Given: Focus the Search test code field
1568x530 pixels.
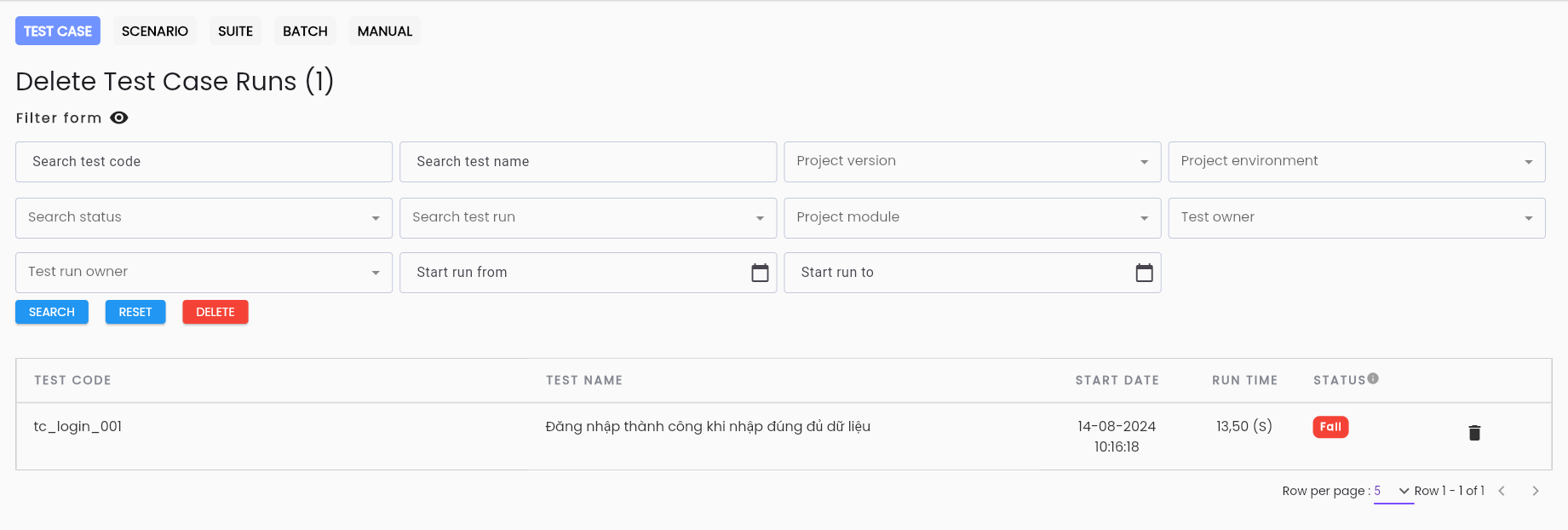Looking at the screenshot, I should 204,162.
